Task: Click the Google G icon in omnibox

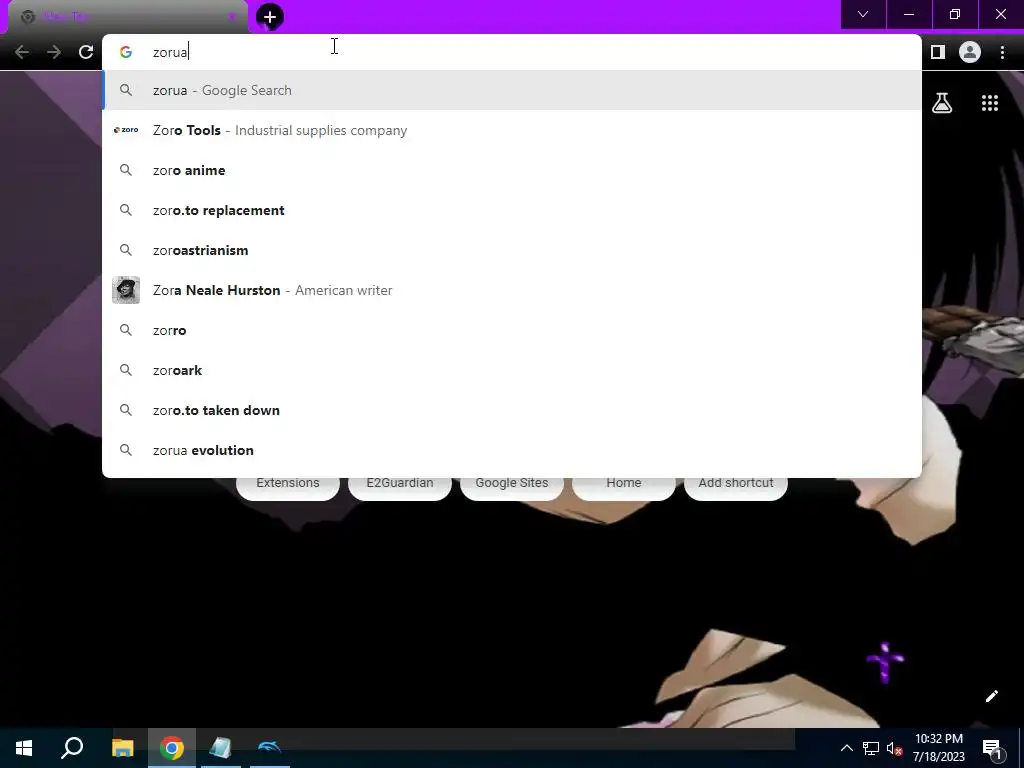Action: point(126,52)
